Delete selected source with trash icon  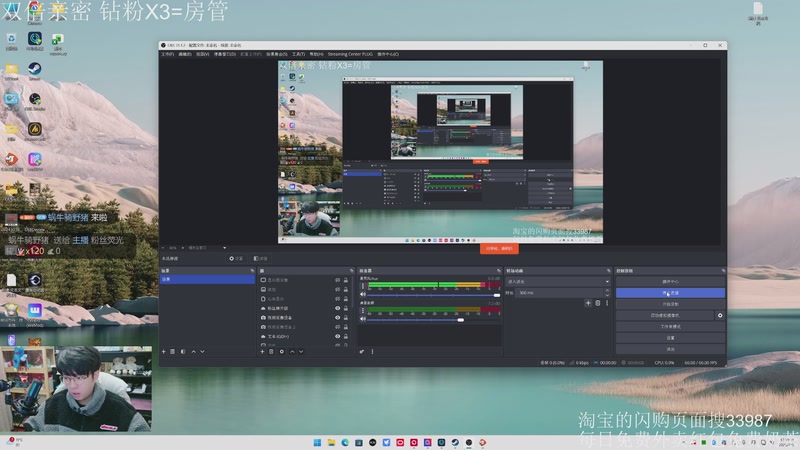[x=271, y=352]
